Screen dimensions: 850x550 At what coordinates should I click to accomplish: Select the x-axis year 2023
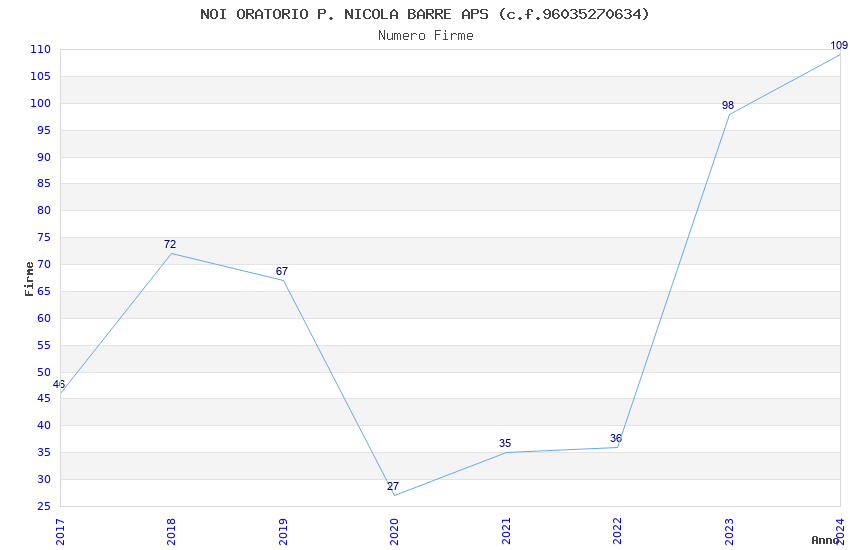point(729,532)
